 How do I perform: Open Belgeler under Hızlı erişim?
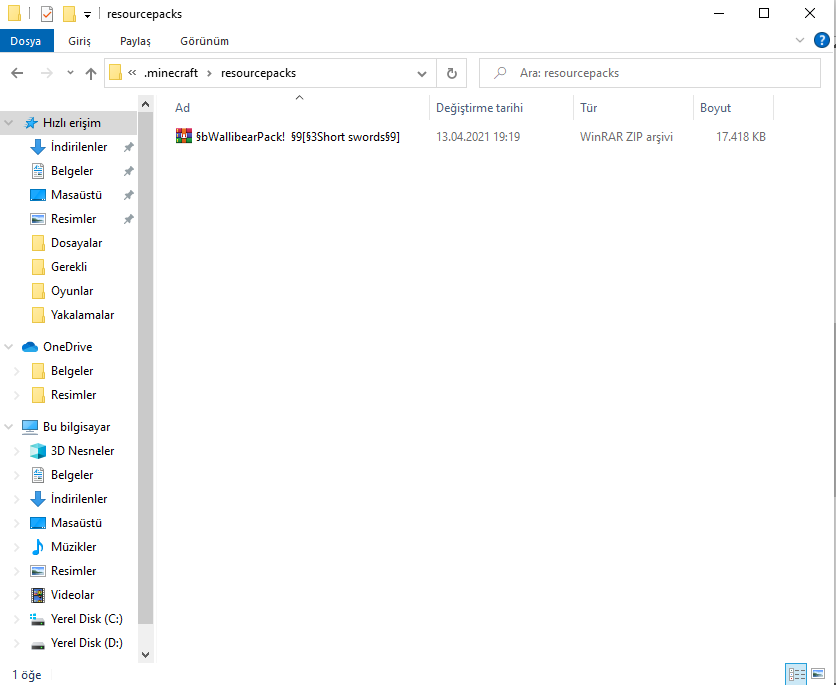coord(72,171)
